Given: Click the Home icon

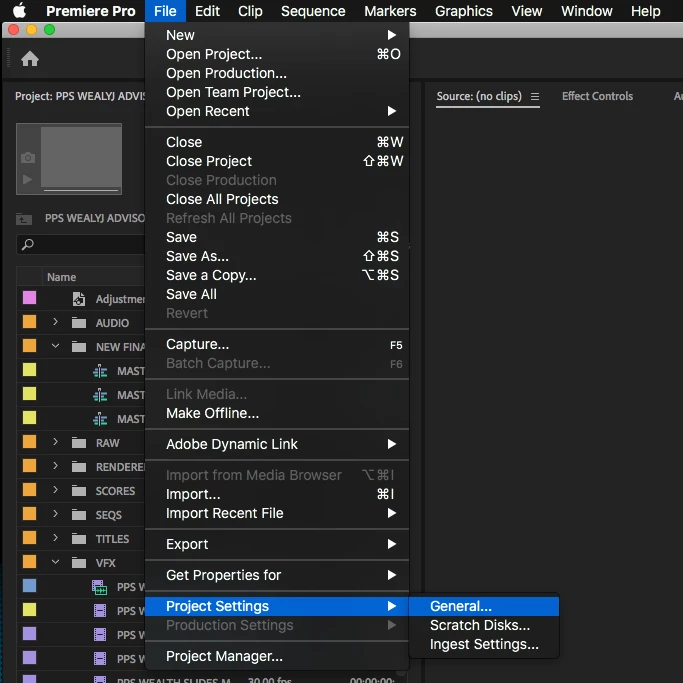Looking at the screenshot, I should click(x=30, y=58).
